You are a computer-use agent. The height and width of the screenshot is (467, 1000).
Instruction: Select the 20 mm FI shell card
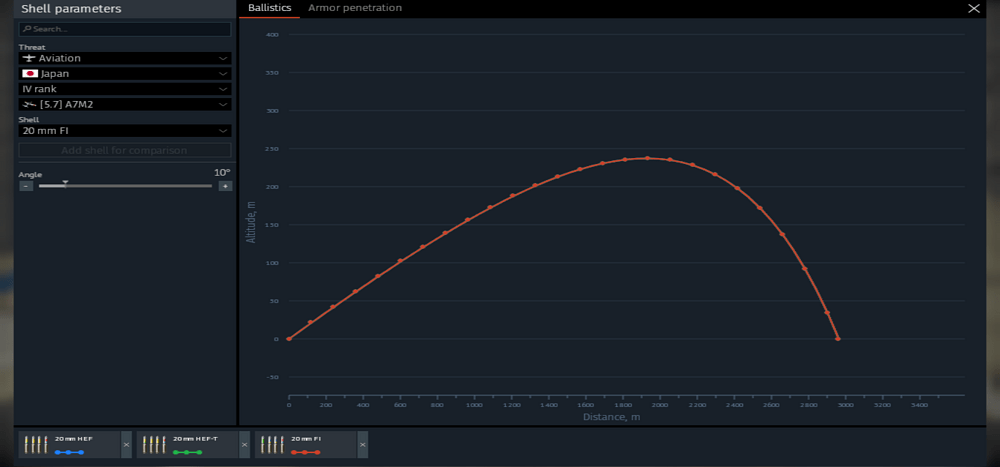point(305,444)
